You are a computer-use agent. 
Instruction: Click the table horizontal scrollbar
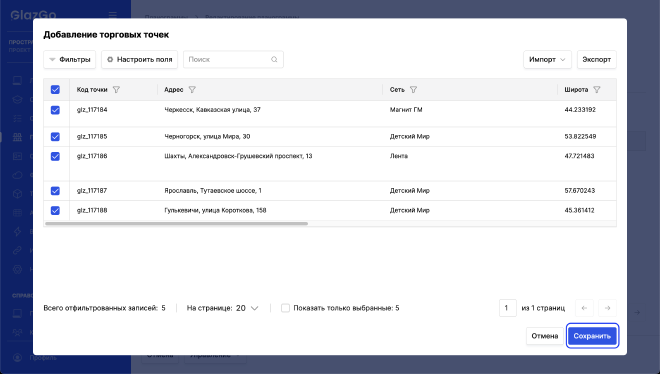176,224
